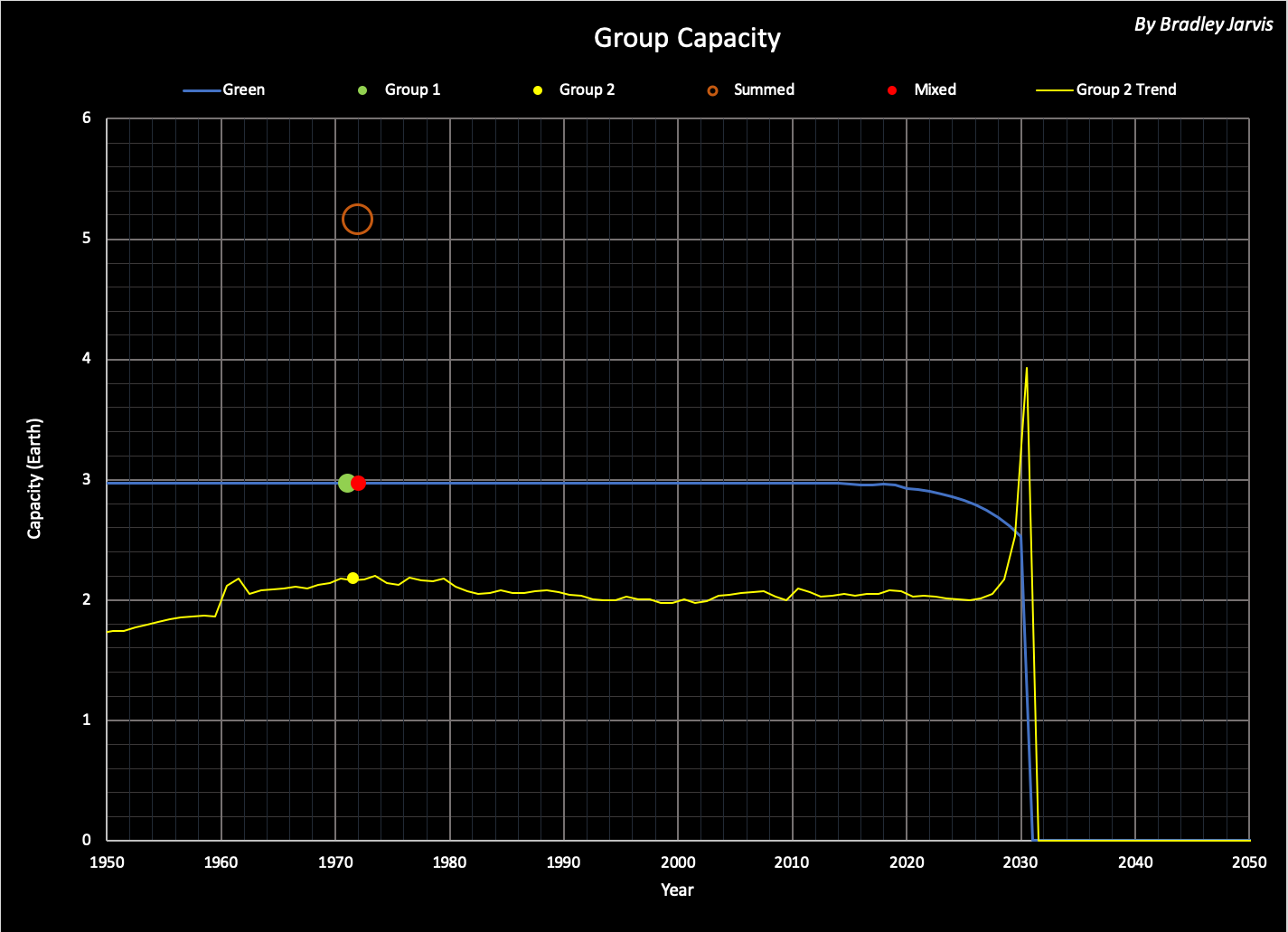Click the By Bradley Jarvis author text
1288x932 pixels.
coord(1203,25)
